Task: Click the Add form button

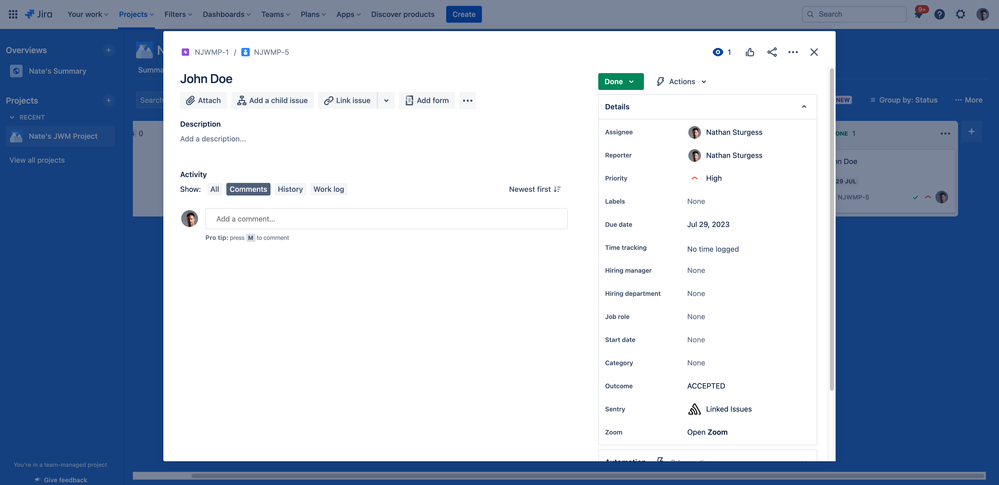Action: point(427,101)
